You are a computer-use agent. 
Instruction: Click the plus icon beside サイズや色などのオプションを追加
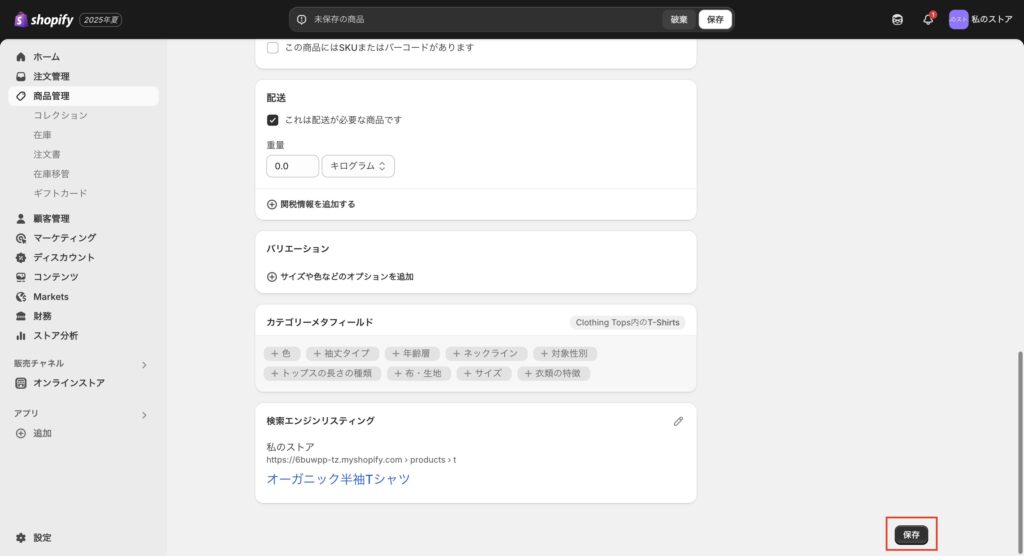tap(272, 276)
